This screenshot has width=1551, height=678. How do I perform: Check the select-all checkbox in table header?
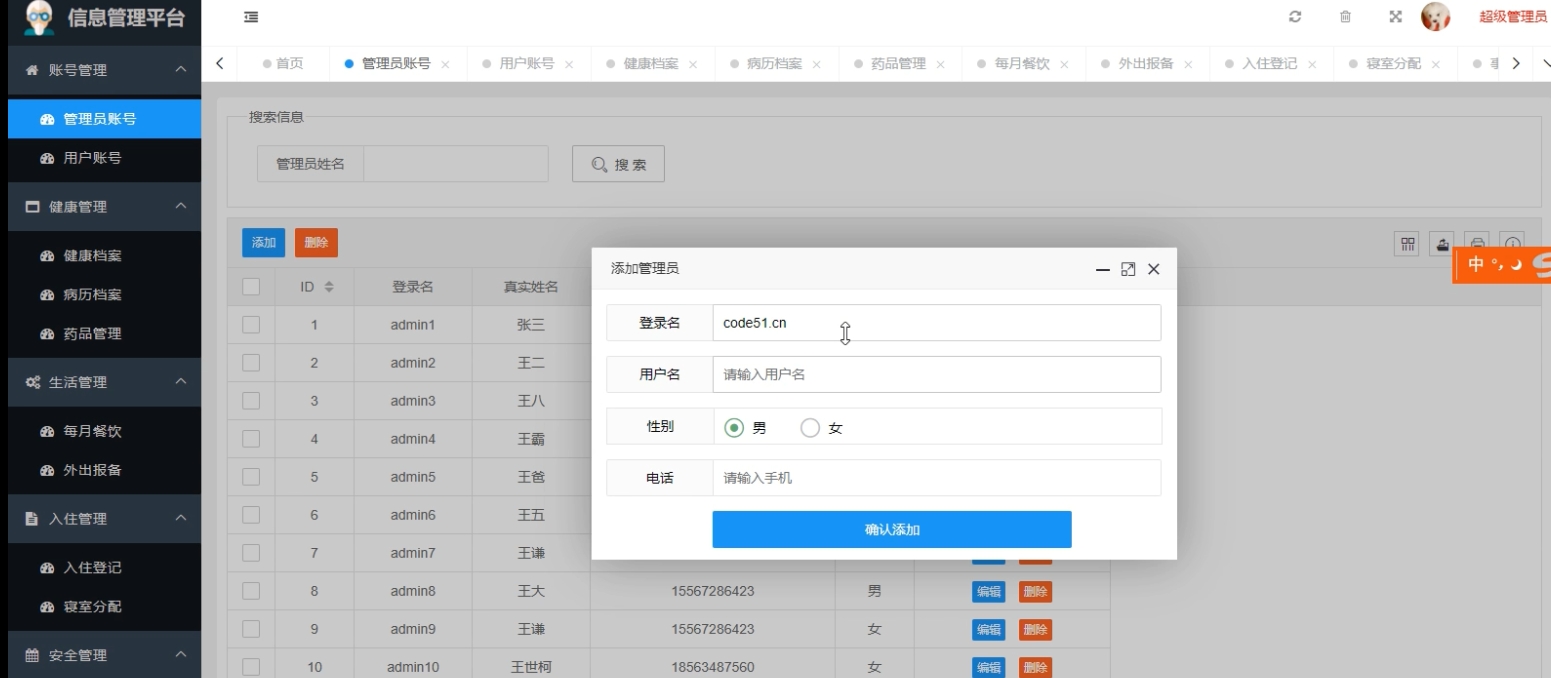[253, 286]
